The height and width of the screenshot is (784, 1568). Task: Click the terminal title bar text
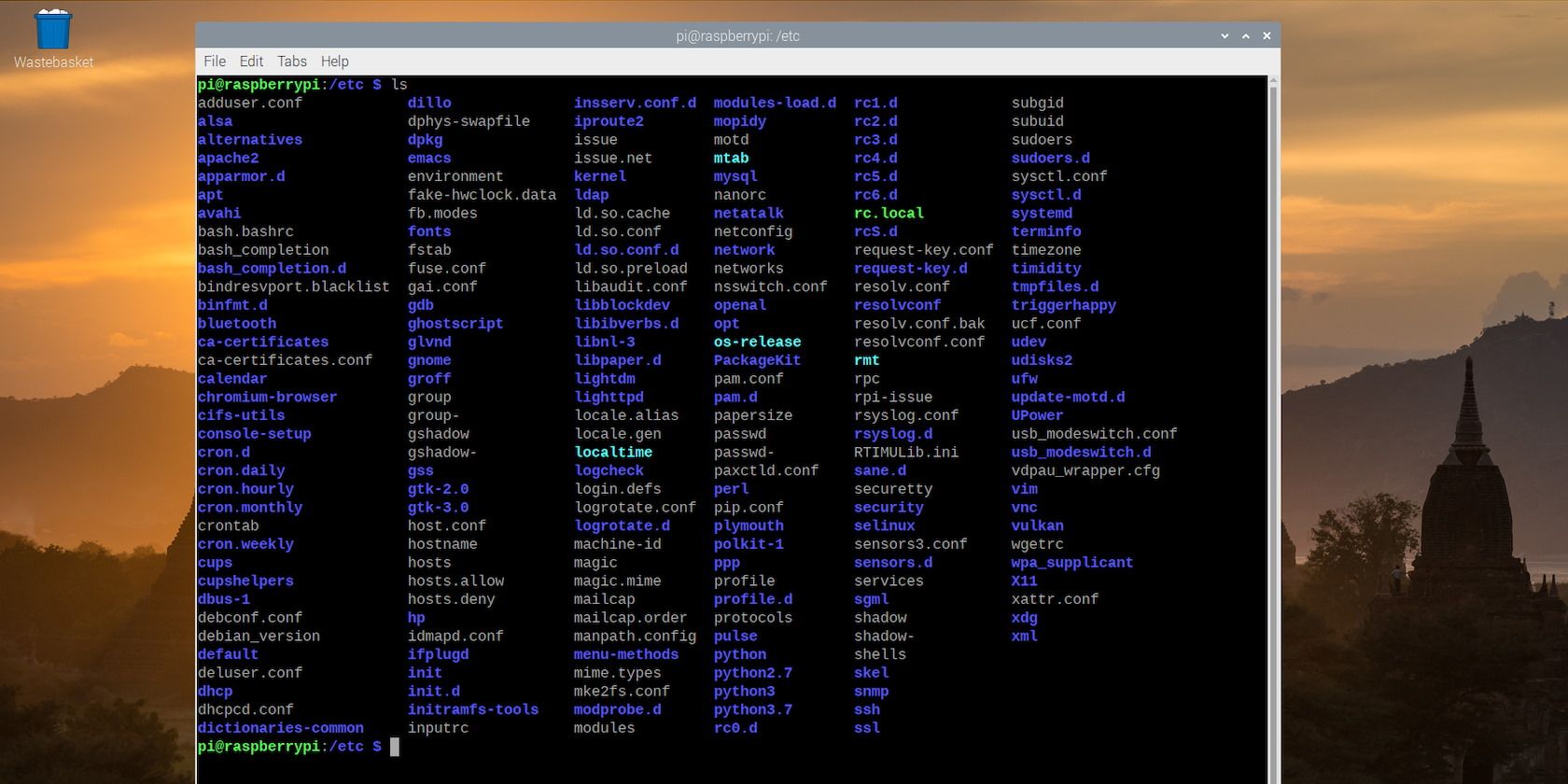737,36
